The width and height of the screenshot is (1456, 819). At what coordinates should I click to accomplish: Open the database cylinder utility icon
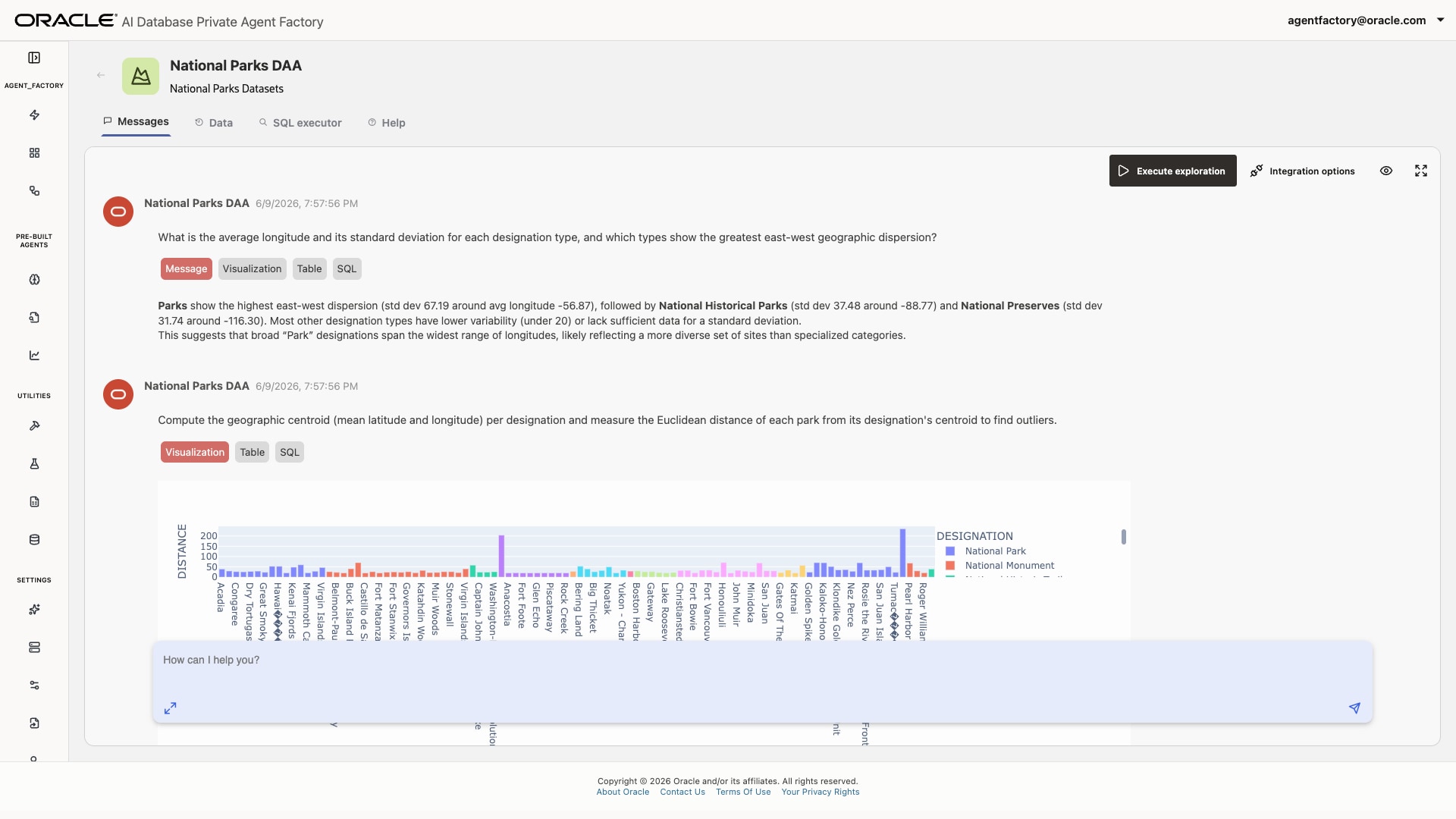tap(34, 540)
